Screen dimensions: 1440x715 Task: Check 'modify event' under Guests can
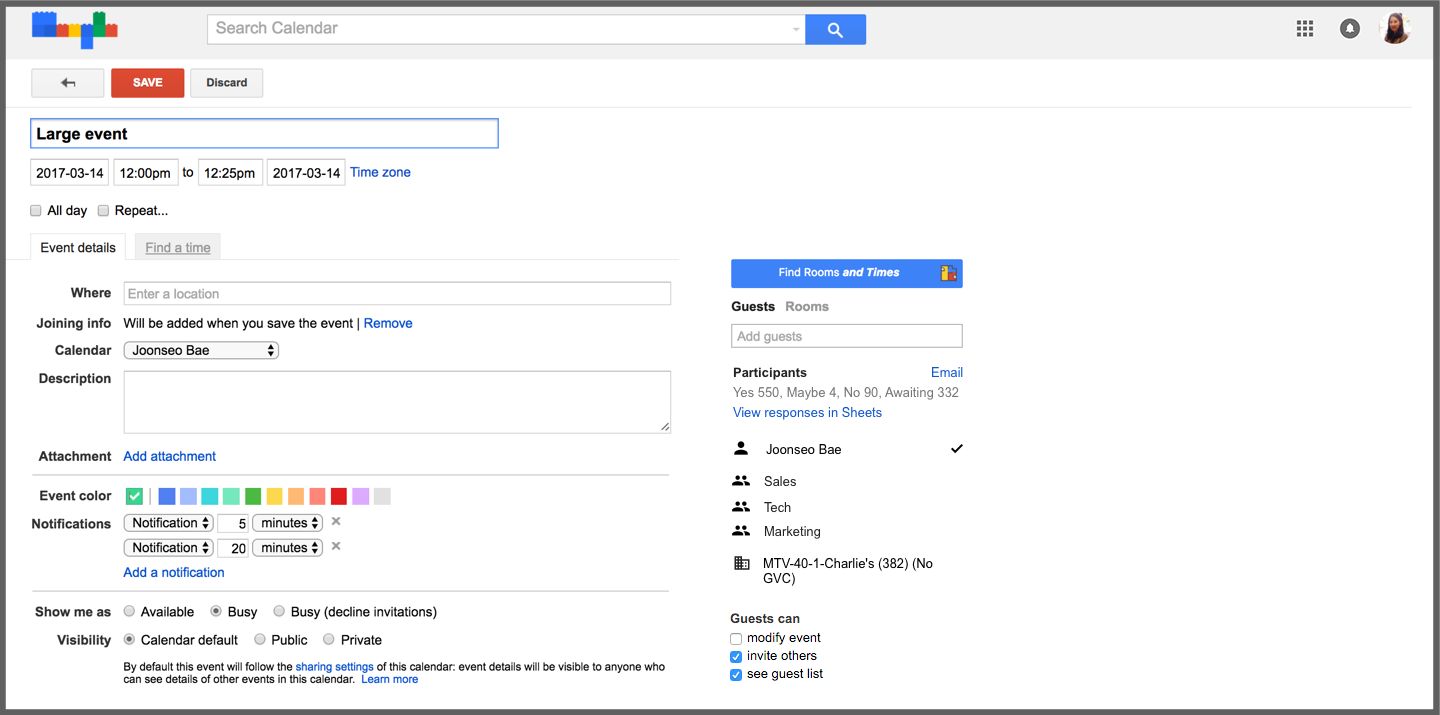(x=735, y=638)
